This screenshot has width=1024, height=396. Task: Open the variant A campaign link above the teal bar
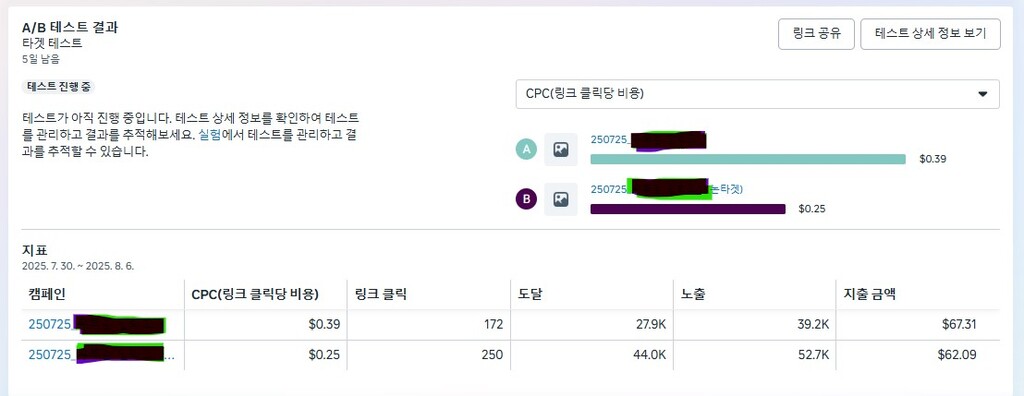(648, 140)
